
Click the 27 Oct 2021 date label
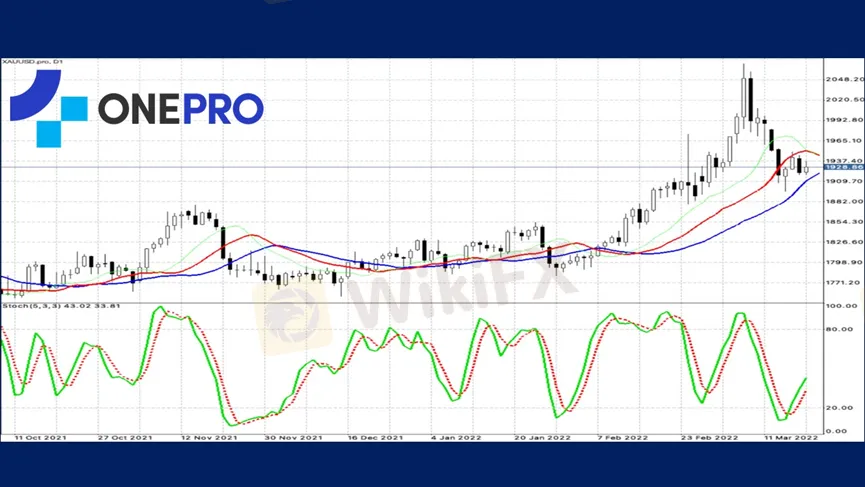[x=125, y=437]
